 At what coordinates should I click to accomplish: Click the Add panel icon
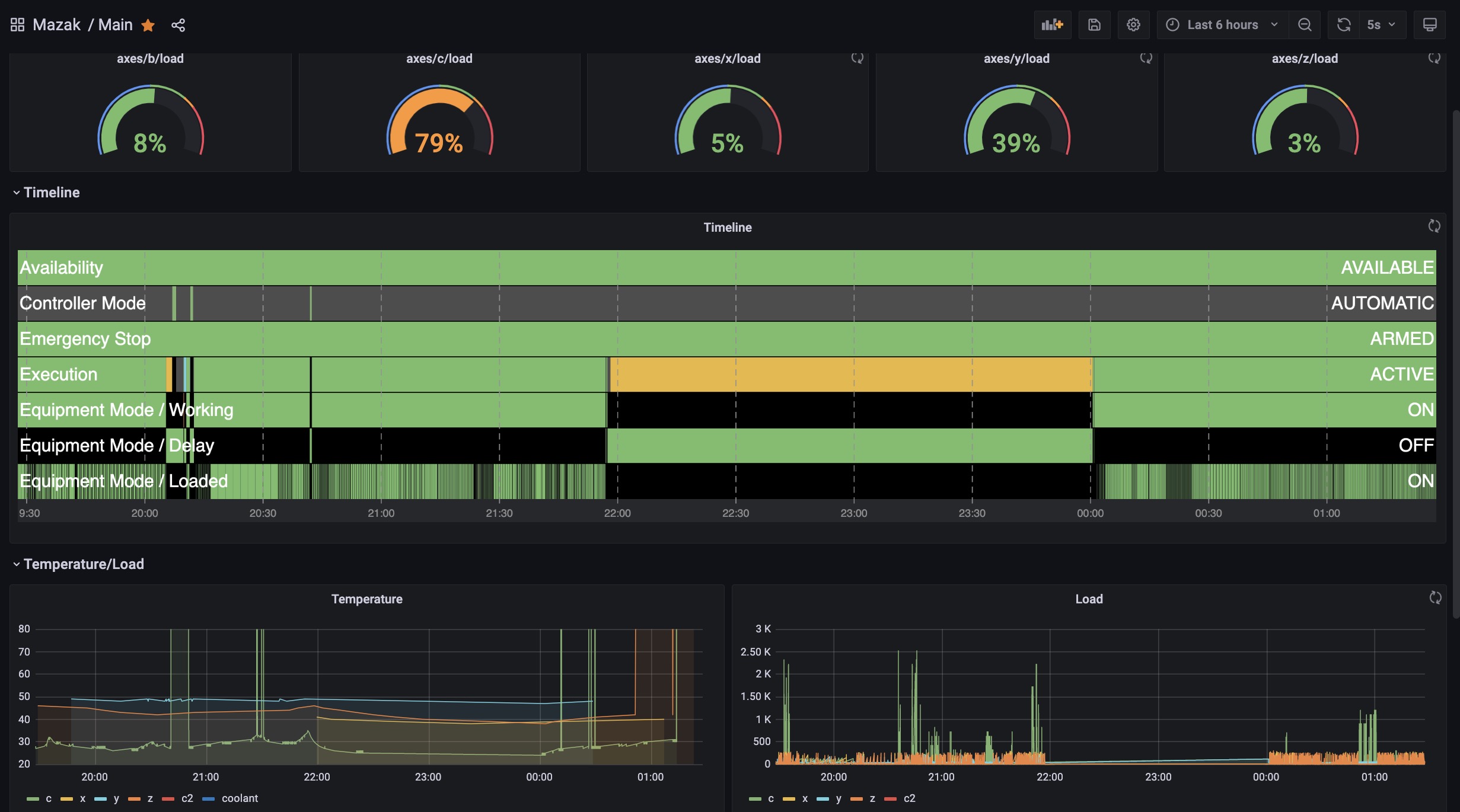pos(1052,25)
